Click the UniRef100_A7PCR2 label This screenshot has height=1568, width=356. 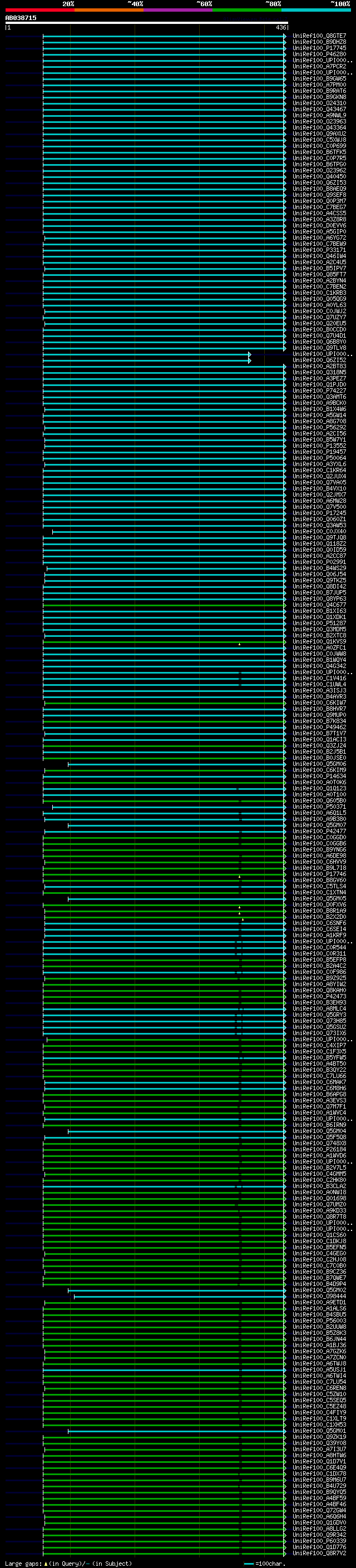(x=319, y=67)
